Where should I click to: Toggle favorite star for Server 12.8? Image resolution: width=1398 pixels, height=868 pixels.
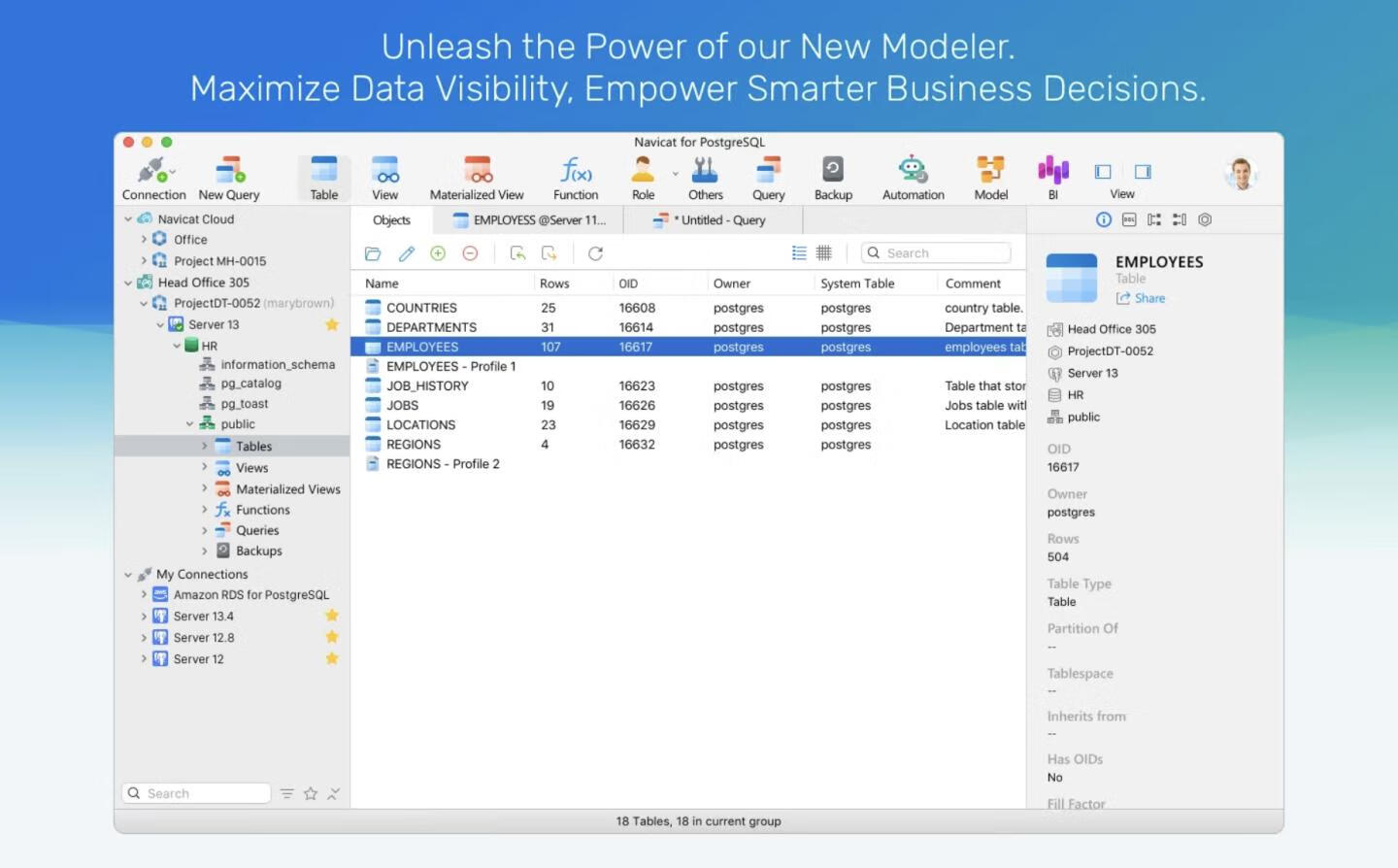[332, 637]
